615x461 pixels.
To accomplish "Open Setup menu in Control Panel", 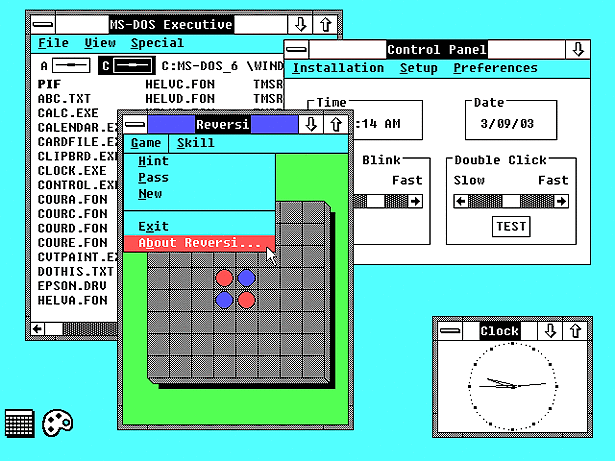I will point(418,68).
